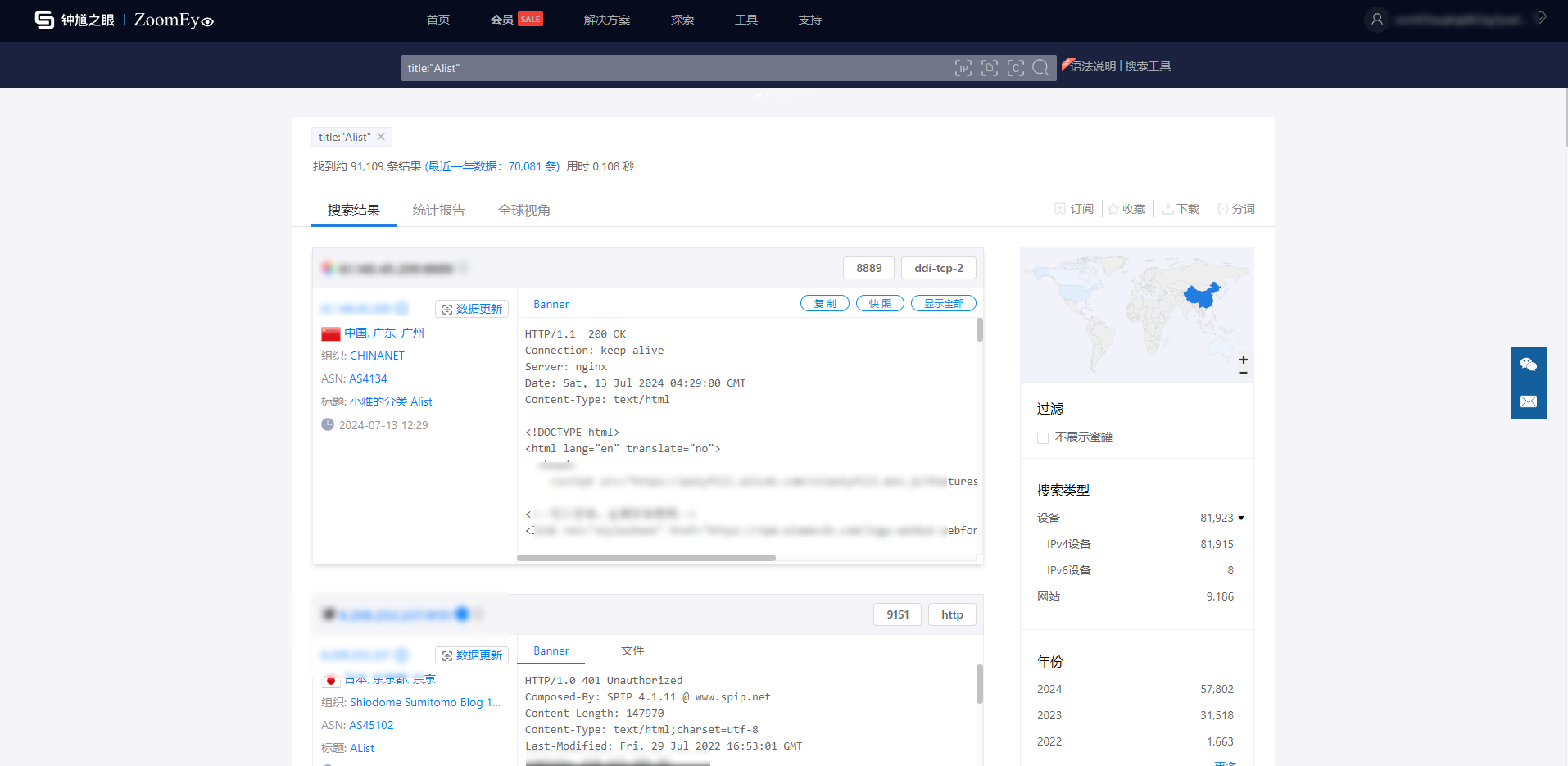Click the Japan flag icon

click(x=331, y=680)
